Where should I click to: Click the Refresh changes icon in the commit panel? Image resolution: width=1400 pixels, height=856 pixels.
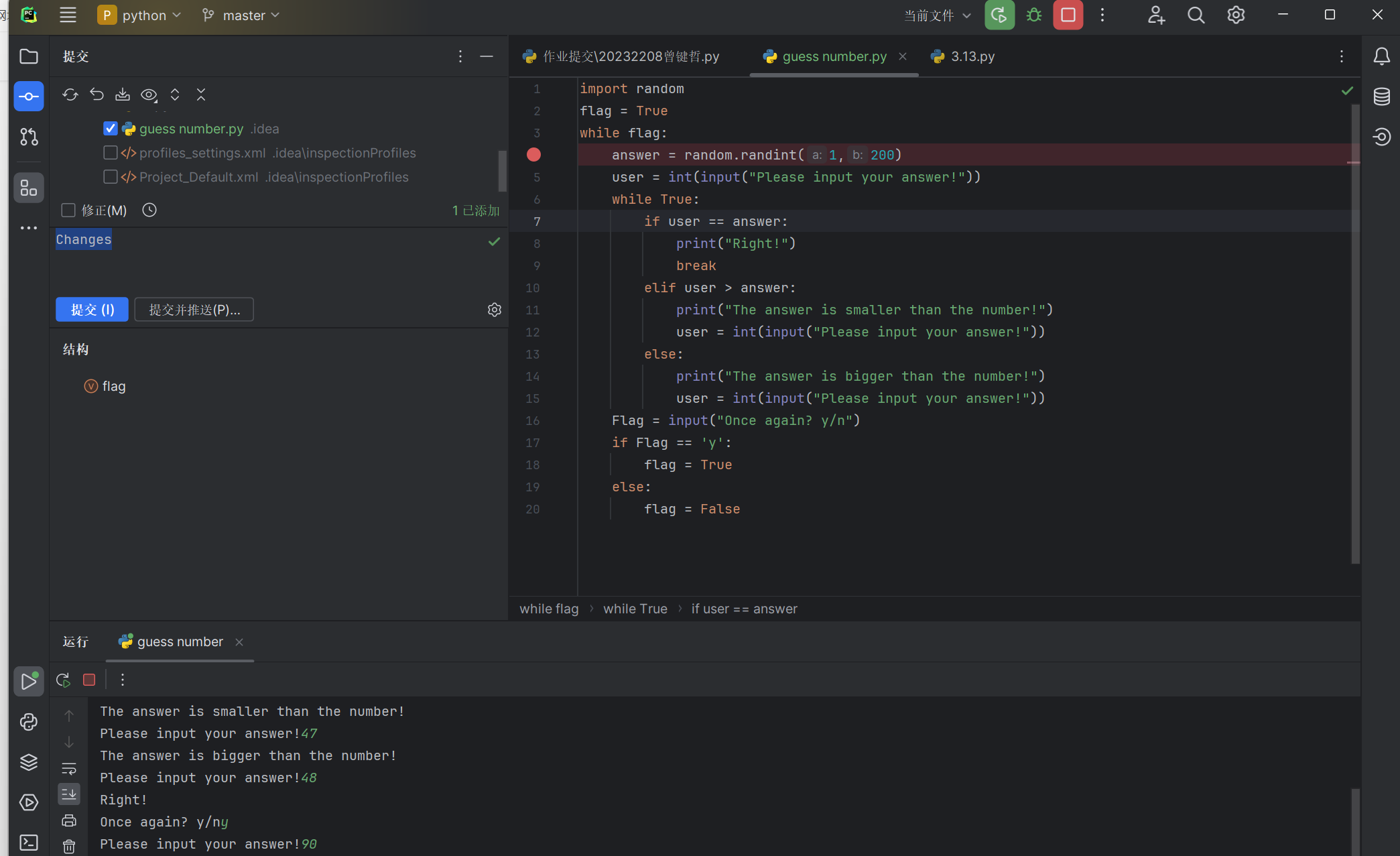click(70, 95)
